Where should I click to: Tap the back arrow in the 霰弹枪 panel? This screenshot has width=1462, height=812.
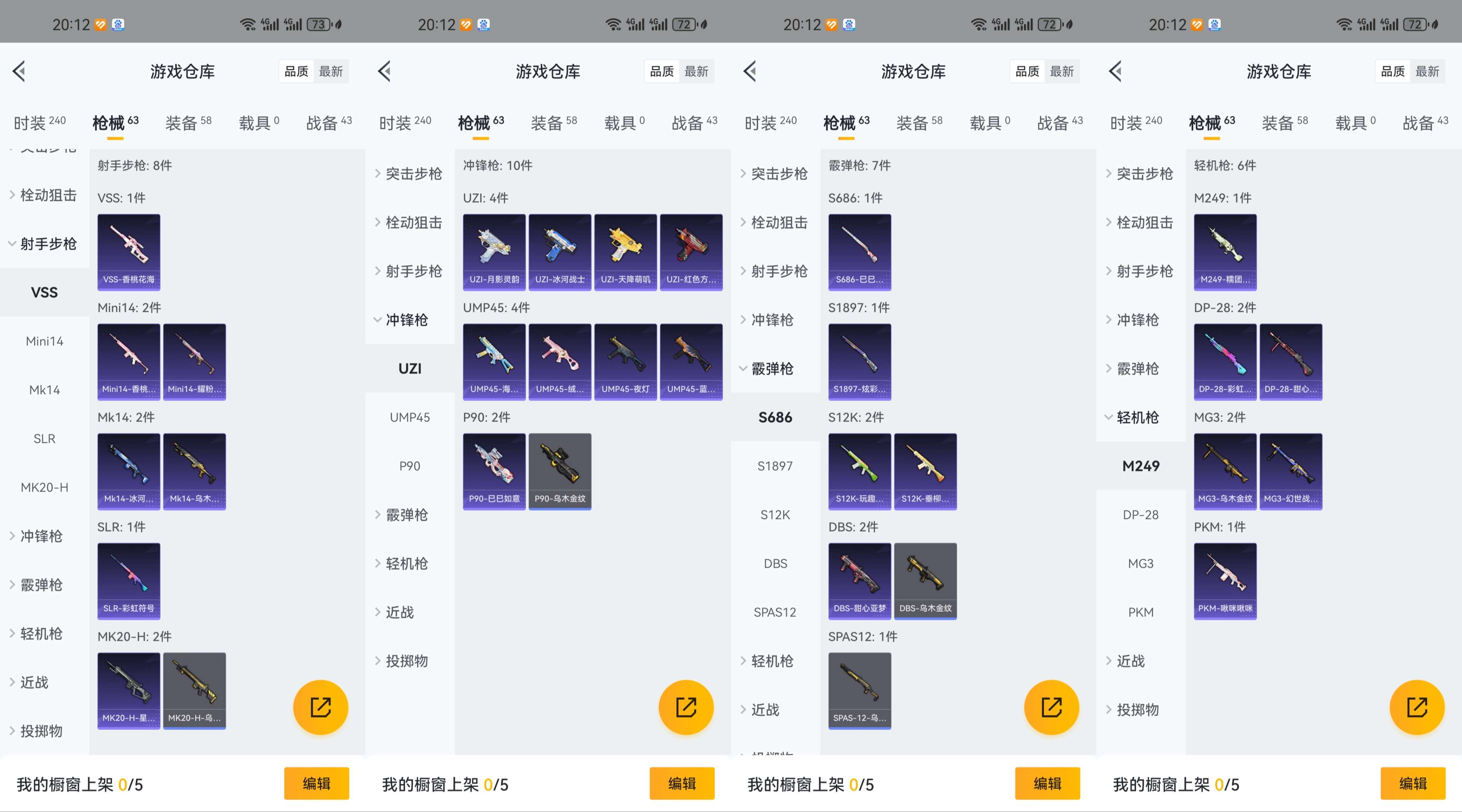(x=750, y=71)
